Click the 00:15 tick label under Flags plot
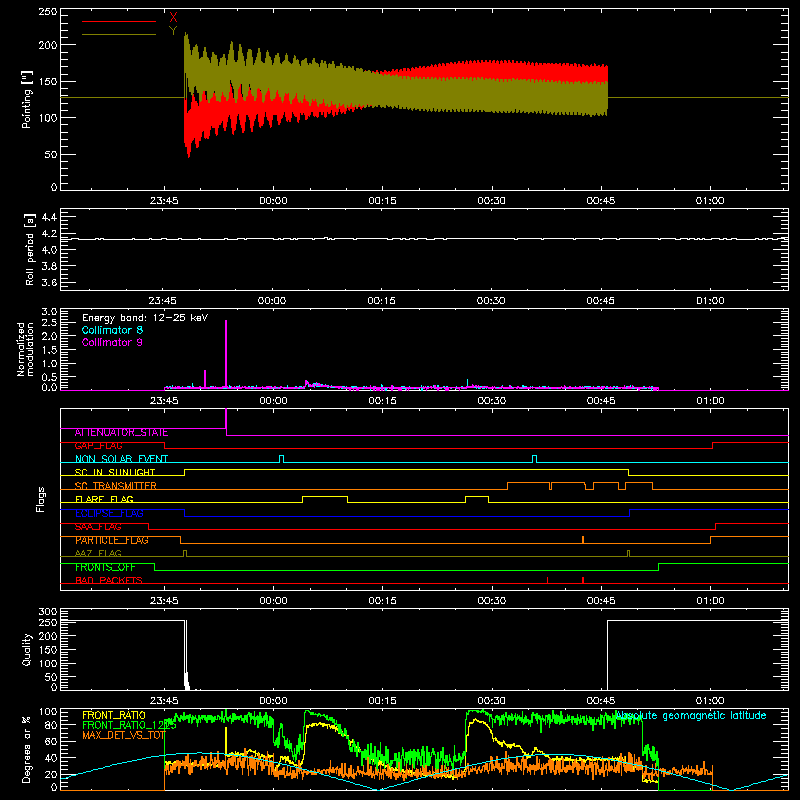This screenshot has width=800, height=800. [383, 601]
